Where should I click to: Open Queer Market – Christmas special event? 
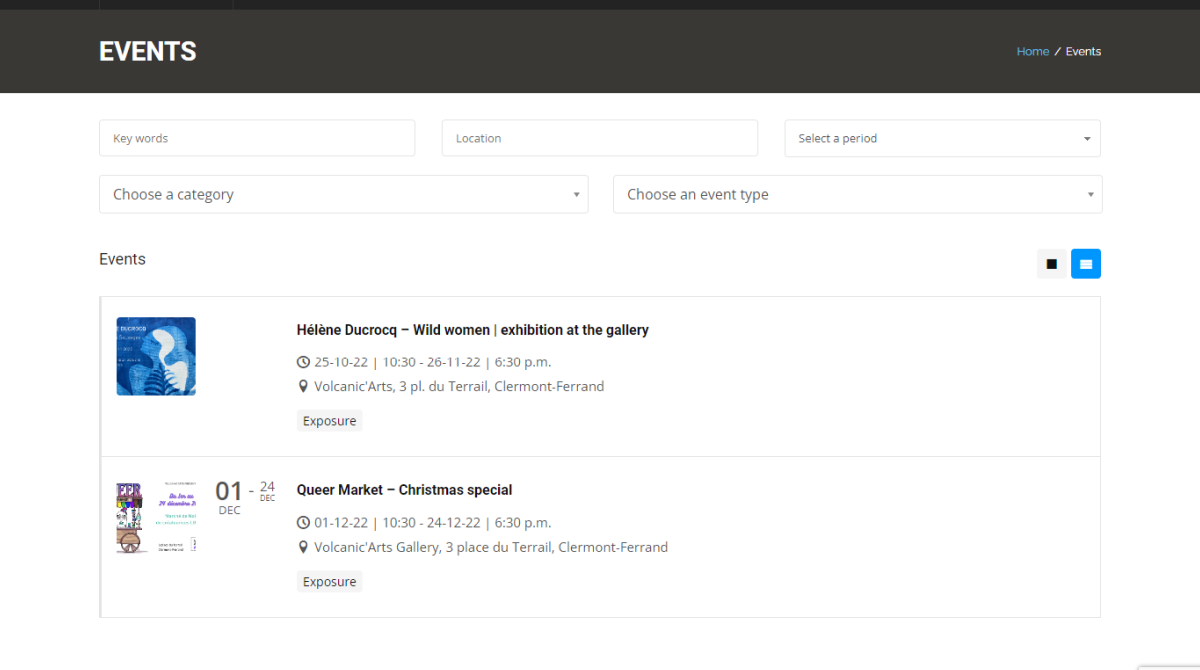tap(404, 490)
